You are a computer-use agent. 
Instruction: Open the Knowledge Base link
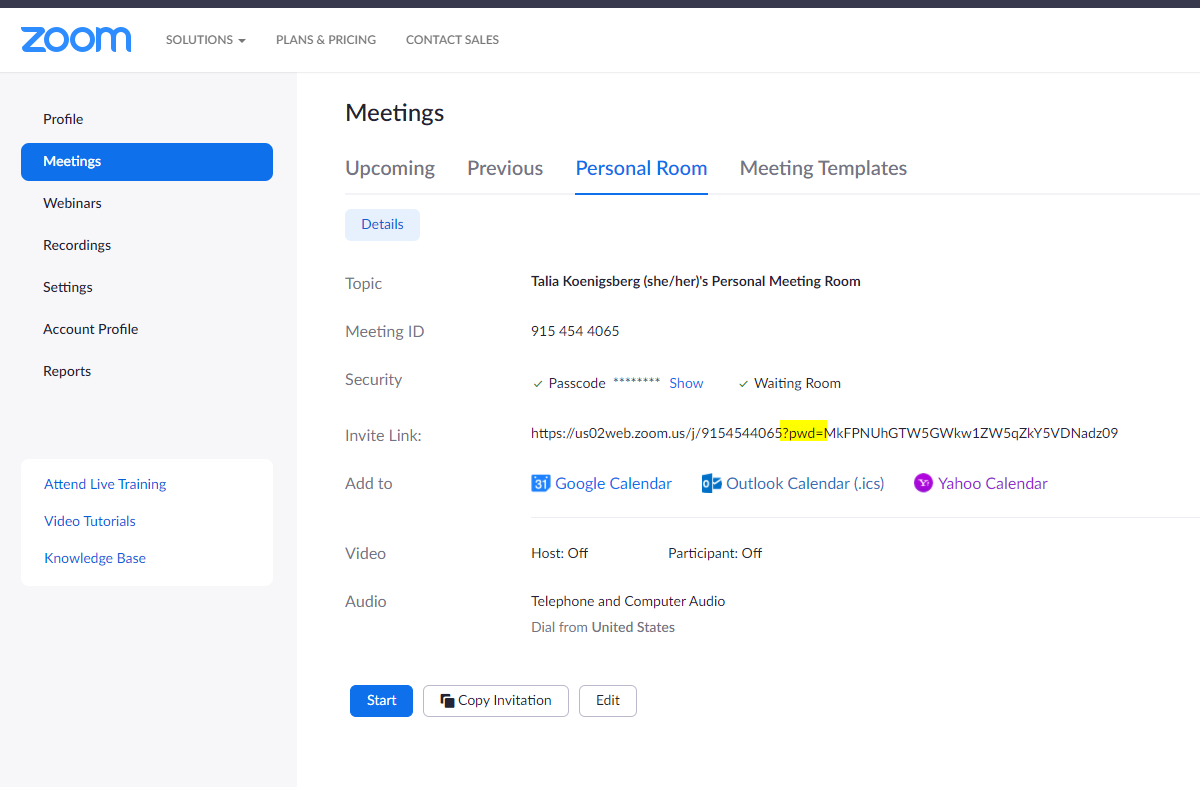point(95,558)
